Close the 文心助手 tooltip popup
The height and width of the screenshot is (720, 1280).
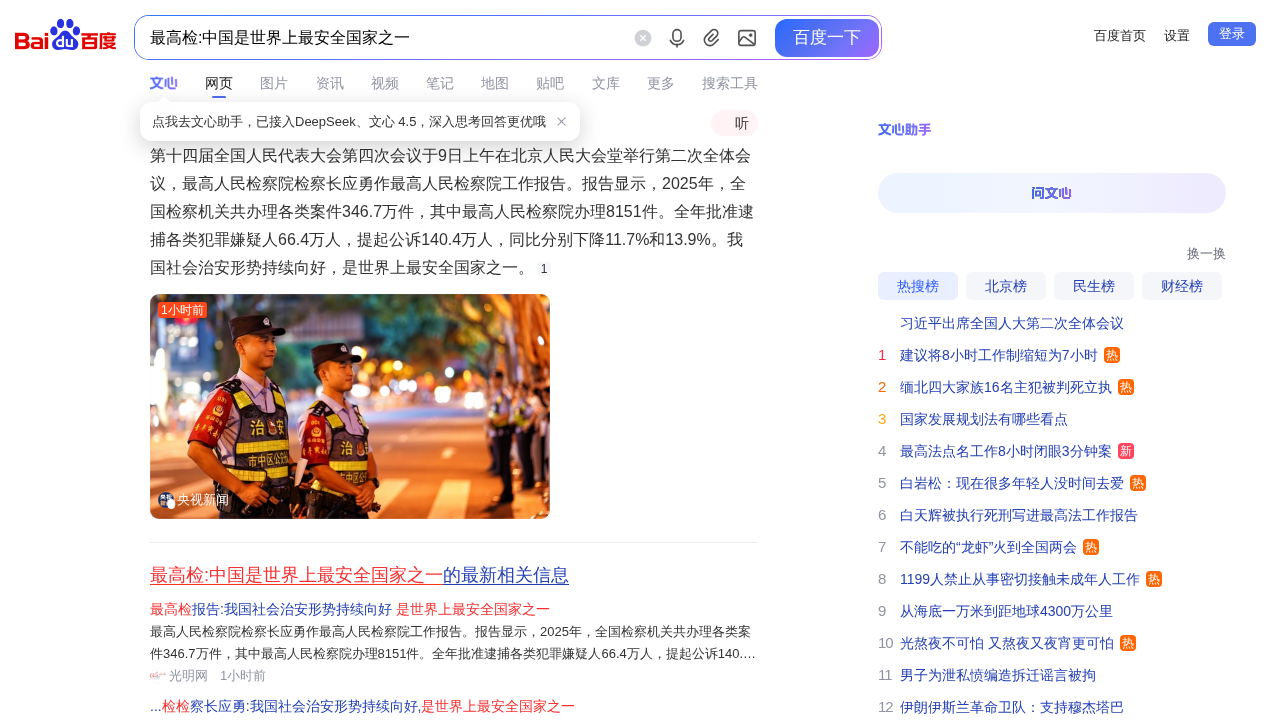pyautogui.click(x=562, y=122)
